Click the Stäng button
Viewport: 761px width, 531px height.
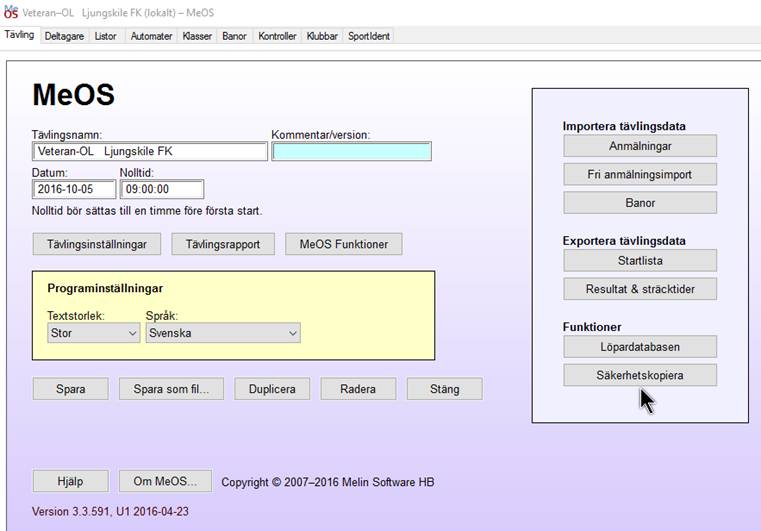[x=445, y=389]
